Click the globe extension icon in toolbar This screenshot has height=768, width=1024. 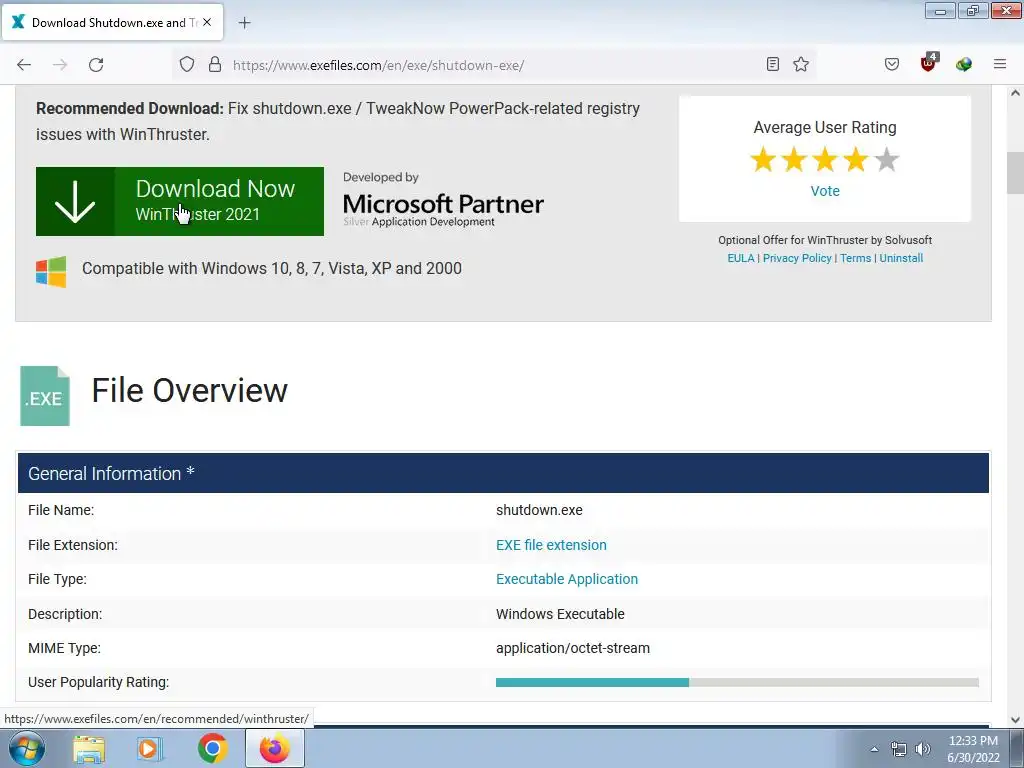pos(964,64)
